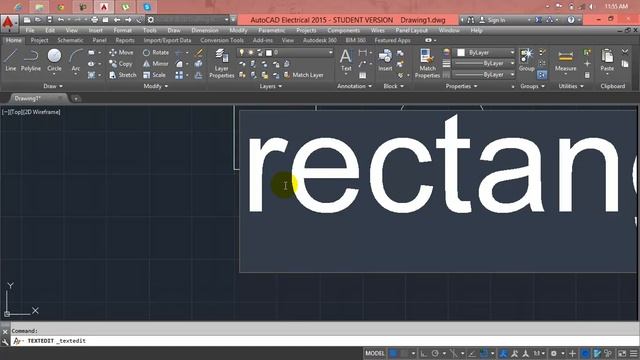Toggle clean screen icon in status bar

point(622,353)
